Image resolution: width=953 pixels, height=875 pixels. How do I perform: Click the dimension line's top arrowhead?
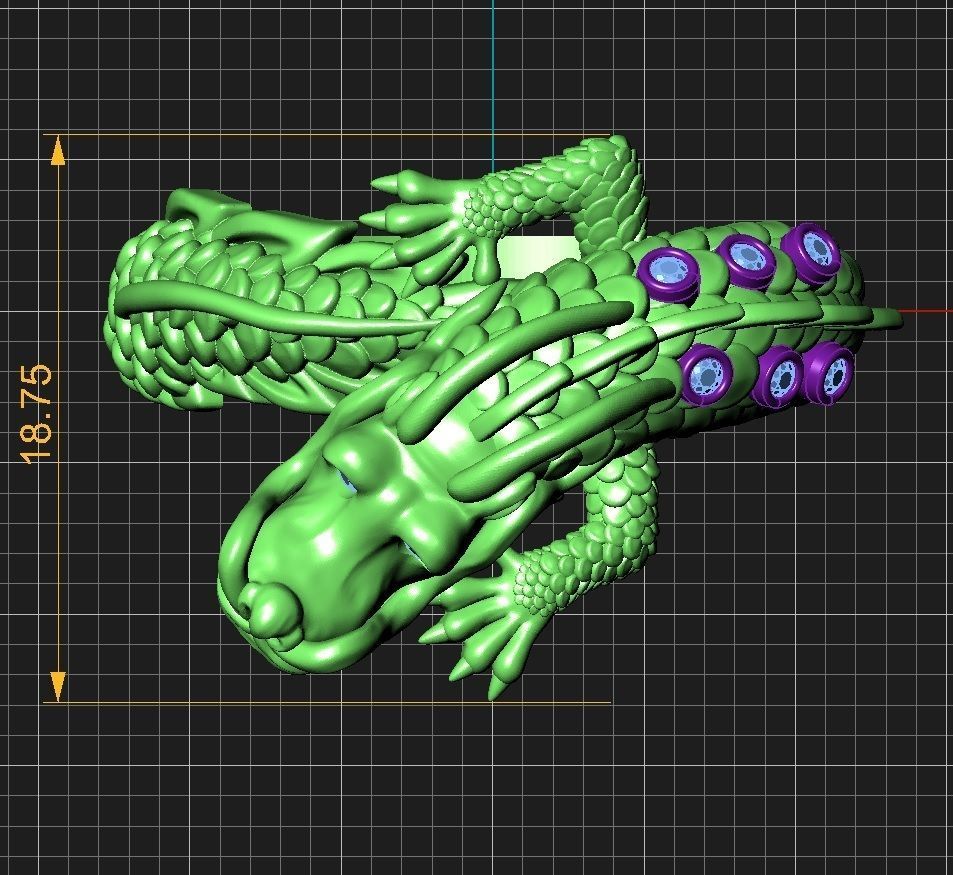point(58,150)
